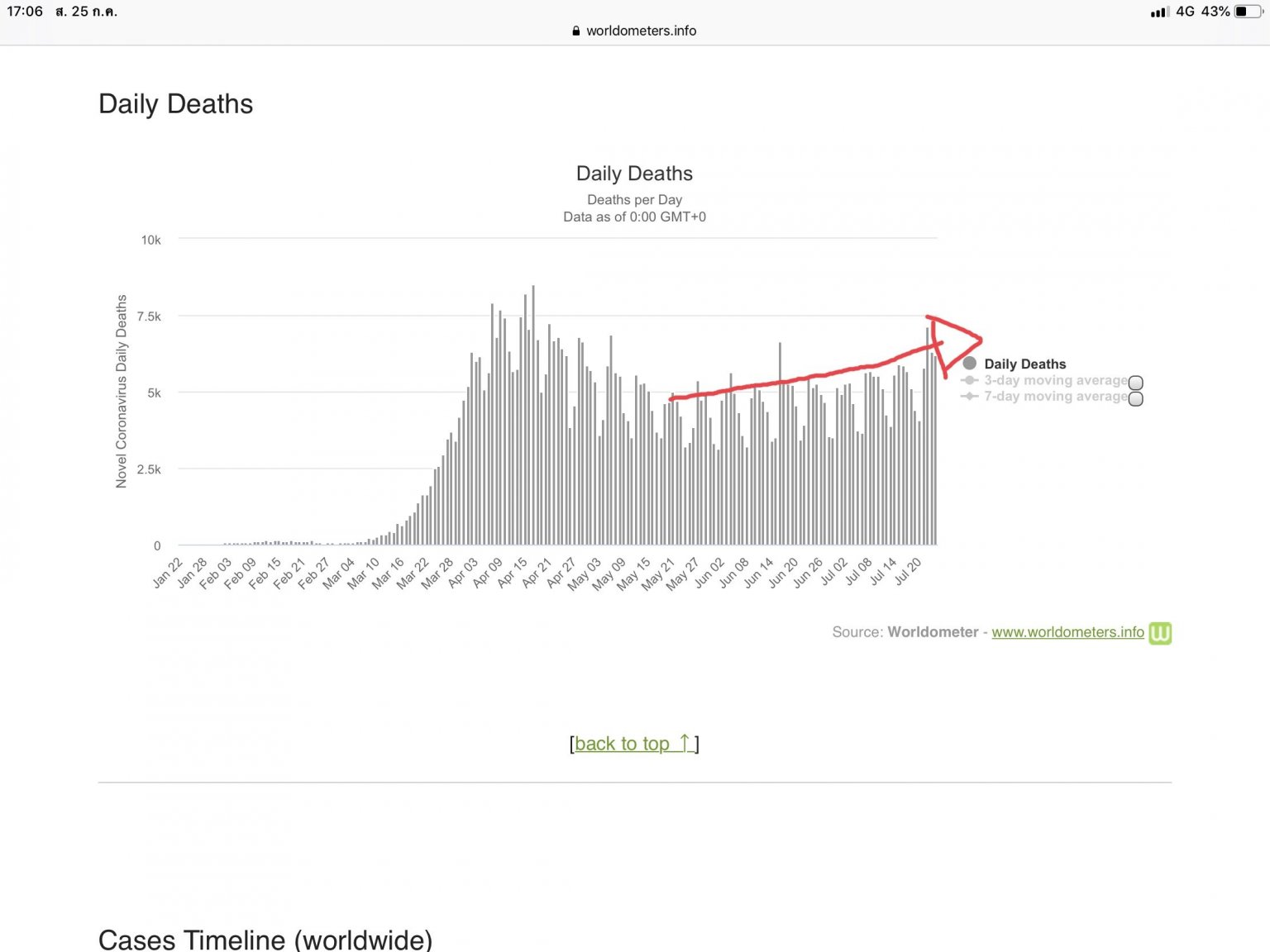Toggle the Daily Deaths series legend label
The width and height of the screenshot is (1270, 952).
pos(1024,364)
